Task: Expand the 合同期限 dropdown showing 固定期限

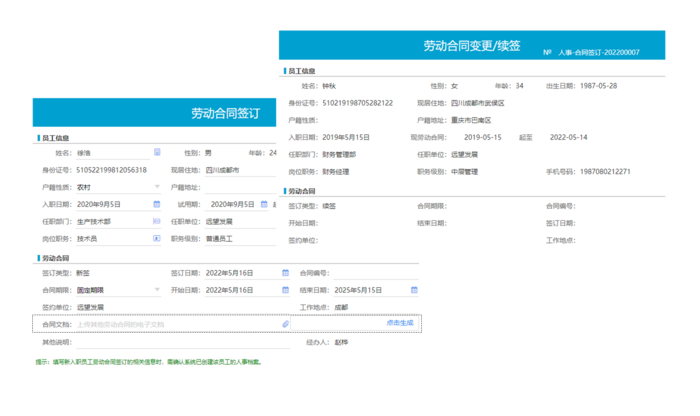Action: pyautogui.click(x=157, y=289)
